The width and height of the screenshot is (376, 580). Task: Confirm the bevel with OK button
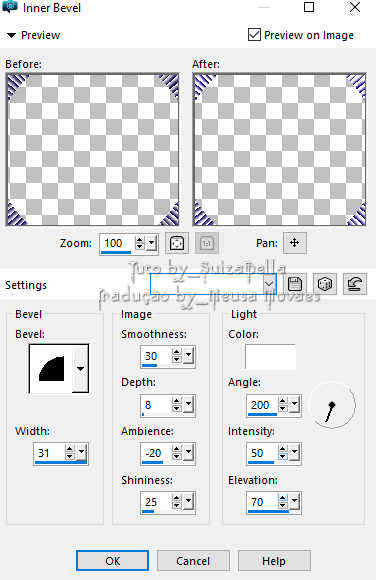pyautogui.click(x=113, y=561)
